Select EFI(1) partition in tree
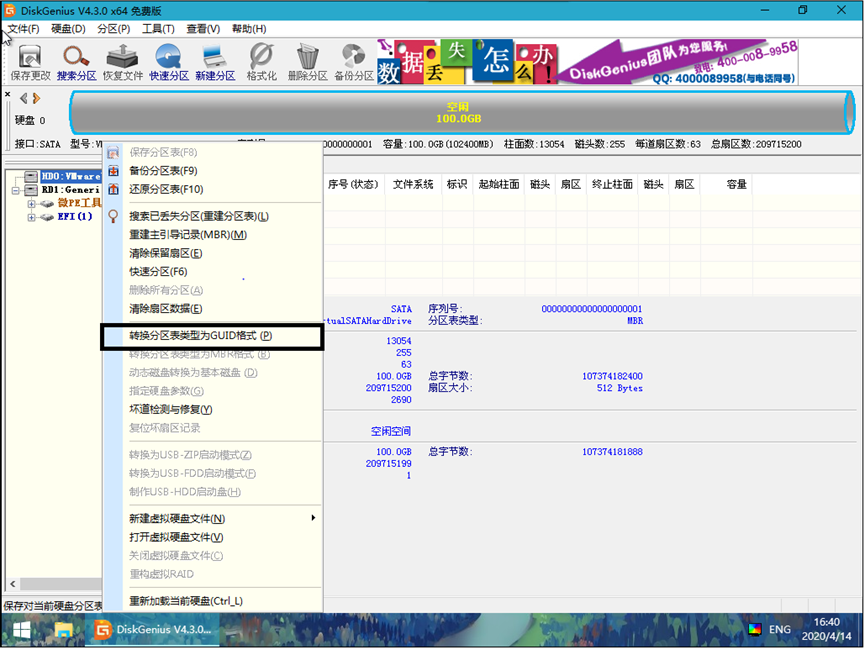Screen dimensions: 865x655 75,216
